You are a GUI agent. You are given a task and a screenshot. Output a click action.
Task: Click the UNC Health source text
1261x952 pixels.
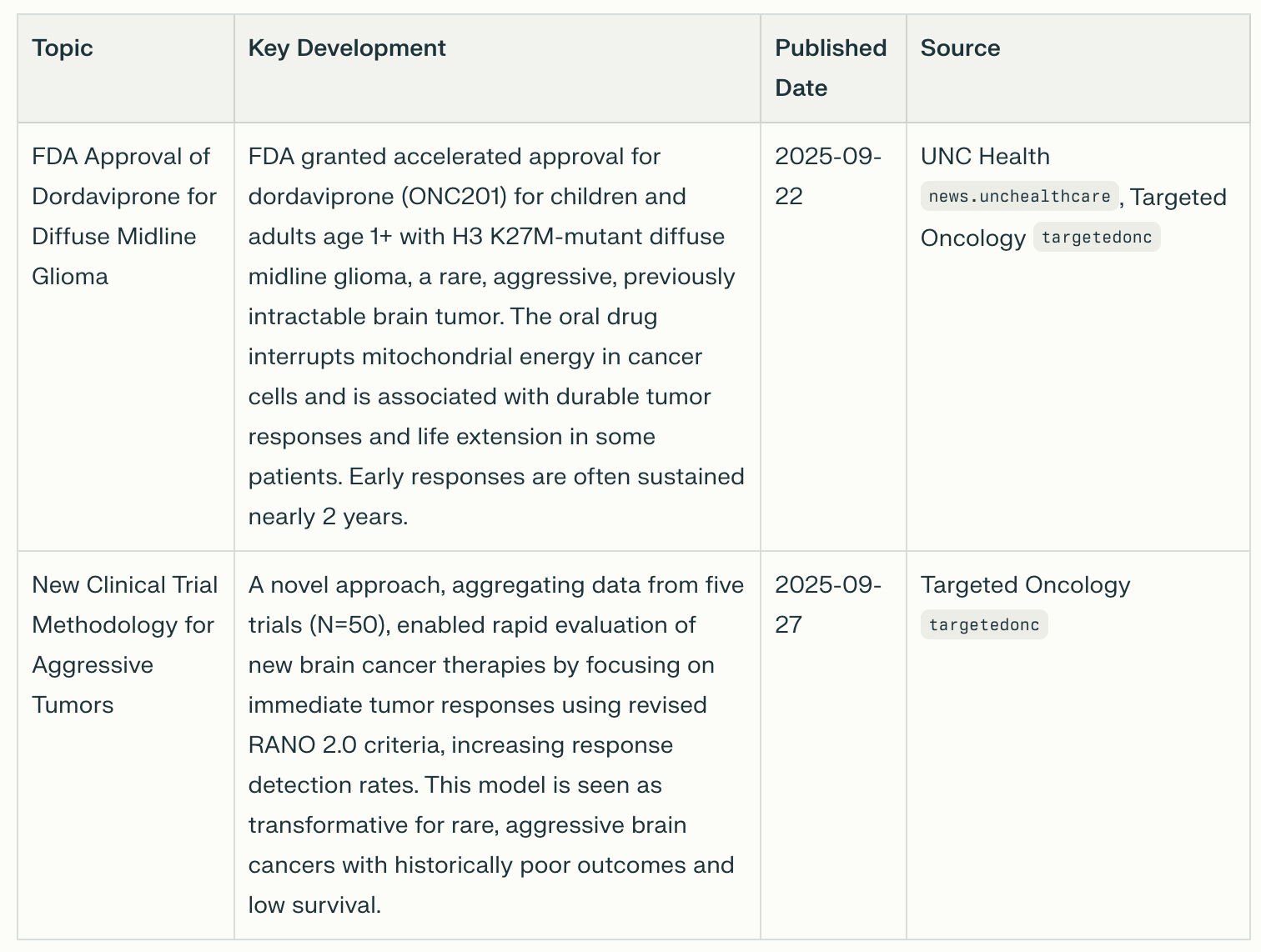click(x=985, y=157)
